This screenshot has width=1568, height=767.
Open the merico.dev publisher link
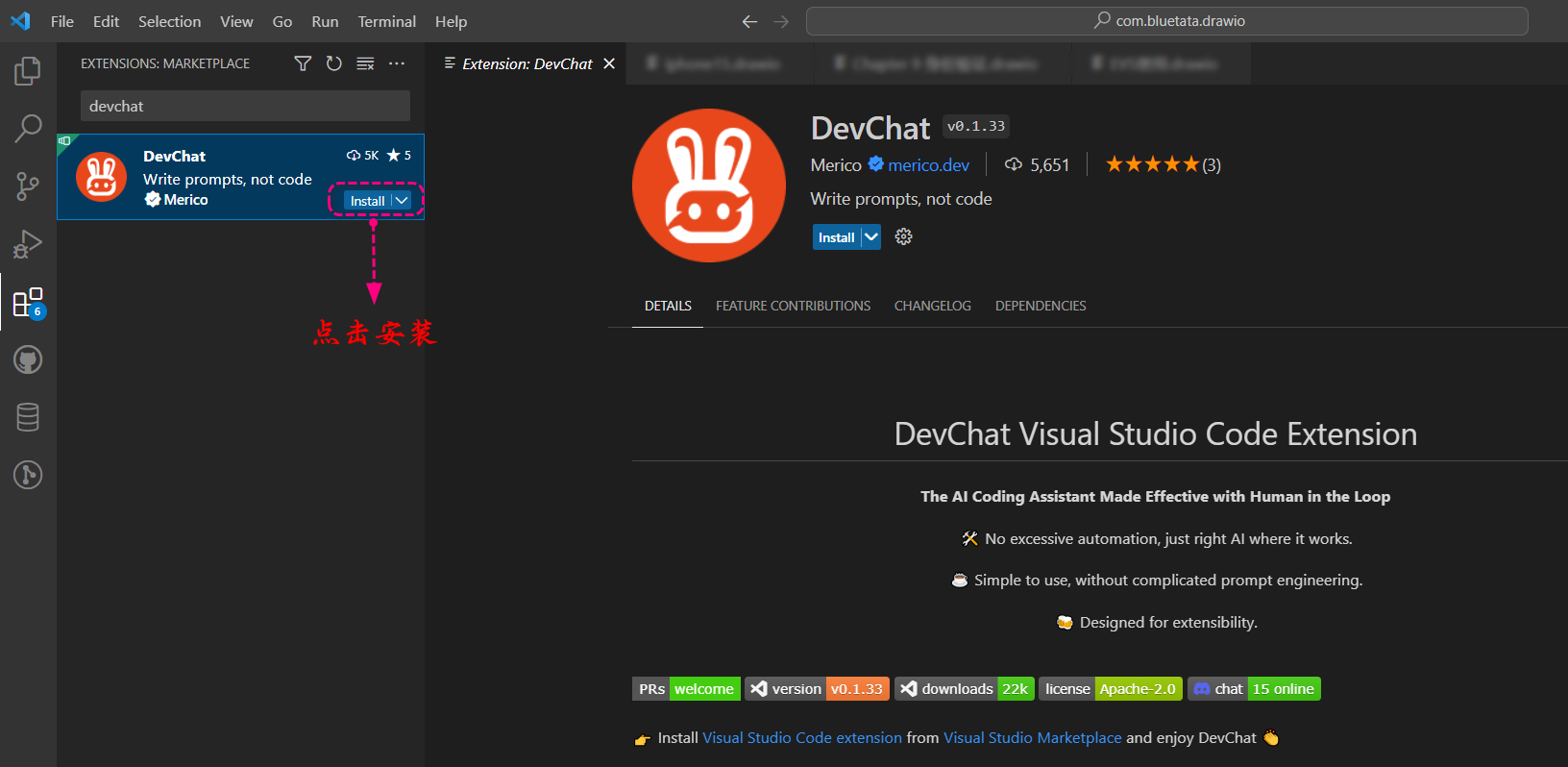[x=928, y=164]
